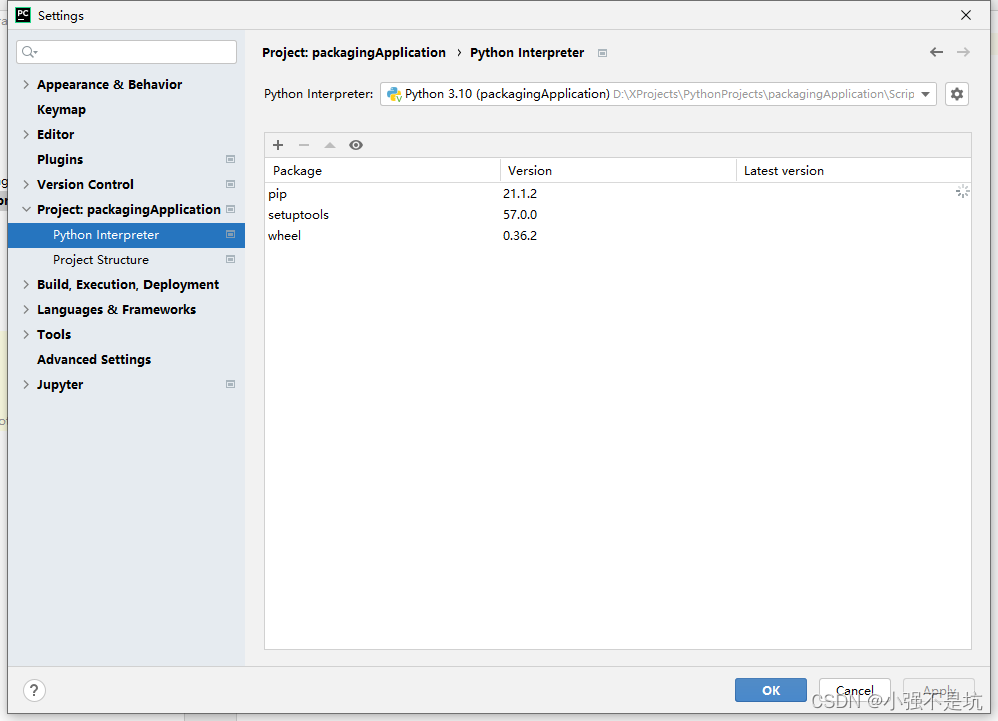Screen dimensions: 998x721
Task: Click the project-level icon next to Jupyter
Action: (230, 384)
